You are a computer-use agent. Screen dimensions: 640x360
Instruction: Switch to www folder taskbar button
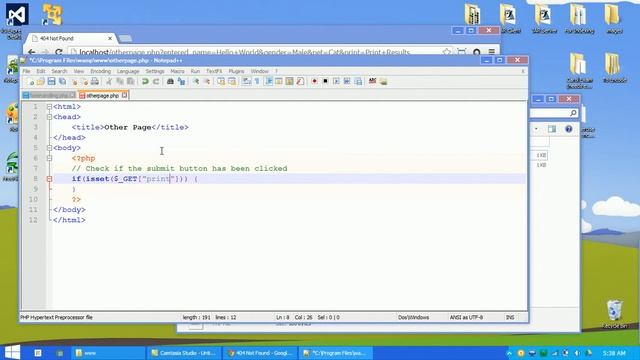(x=108, y=353)
